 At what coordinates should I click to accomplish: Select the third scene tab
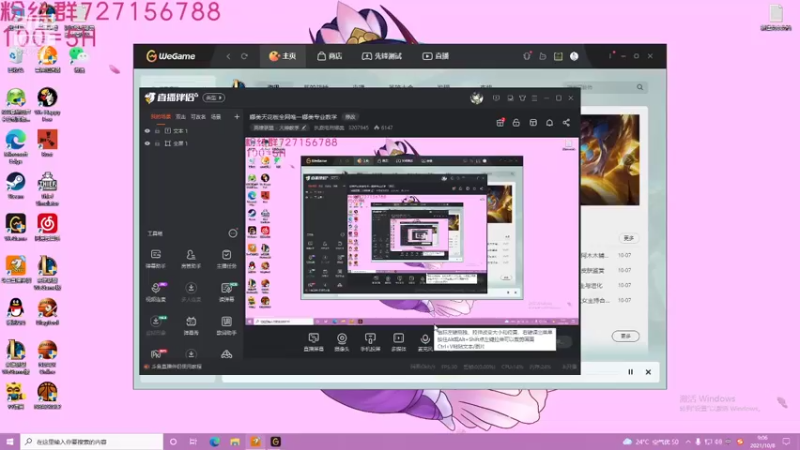[x=198, y=117]
